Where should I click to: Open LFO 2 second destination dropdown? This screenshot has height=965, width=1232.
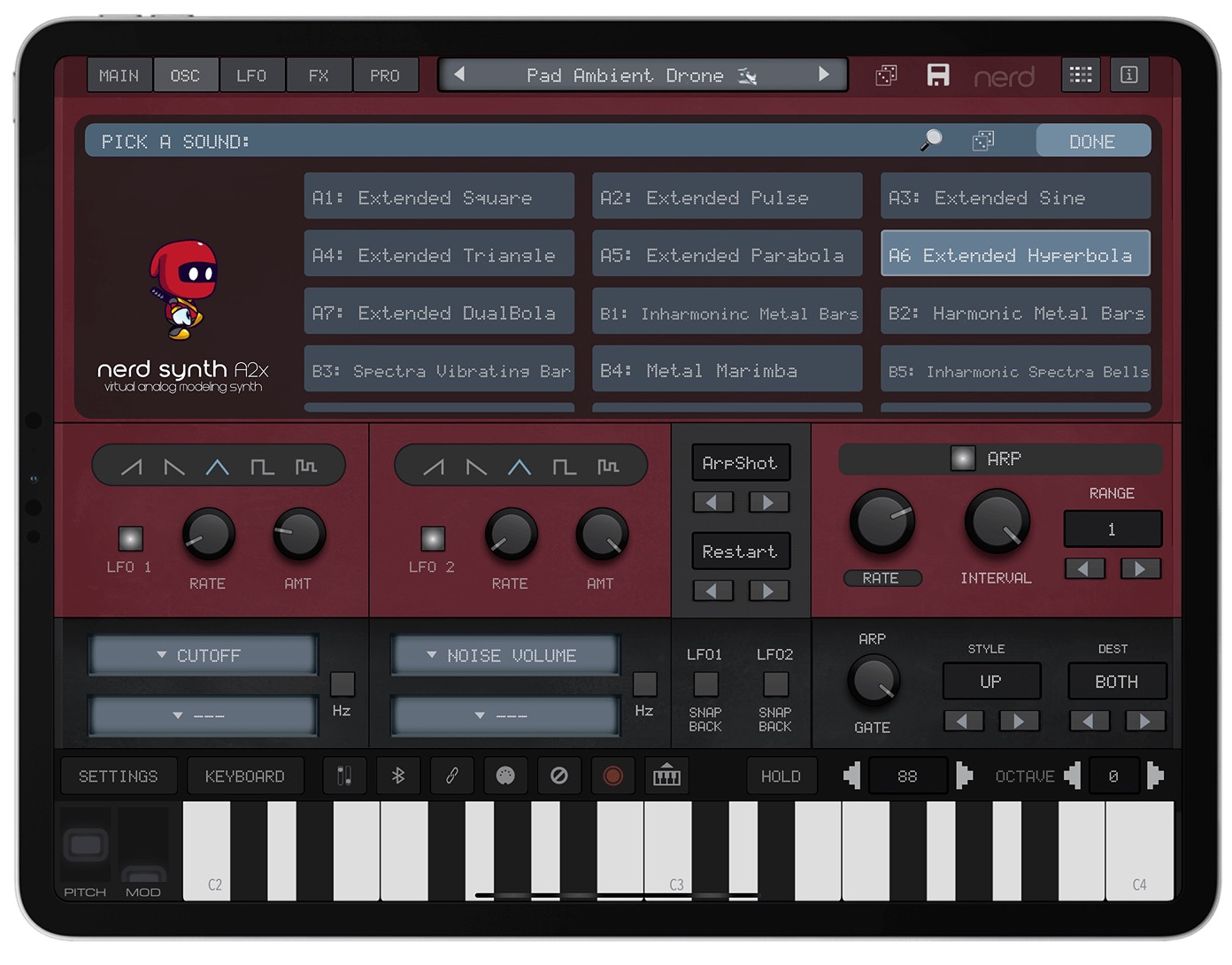coord(505,715)
